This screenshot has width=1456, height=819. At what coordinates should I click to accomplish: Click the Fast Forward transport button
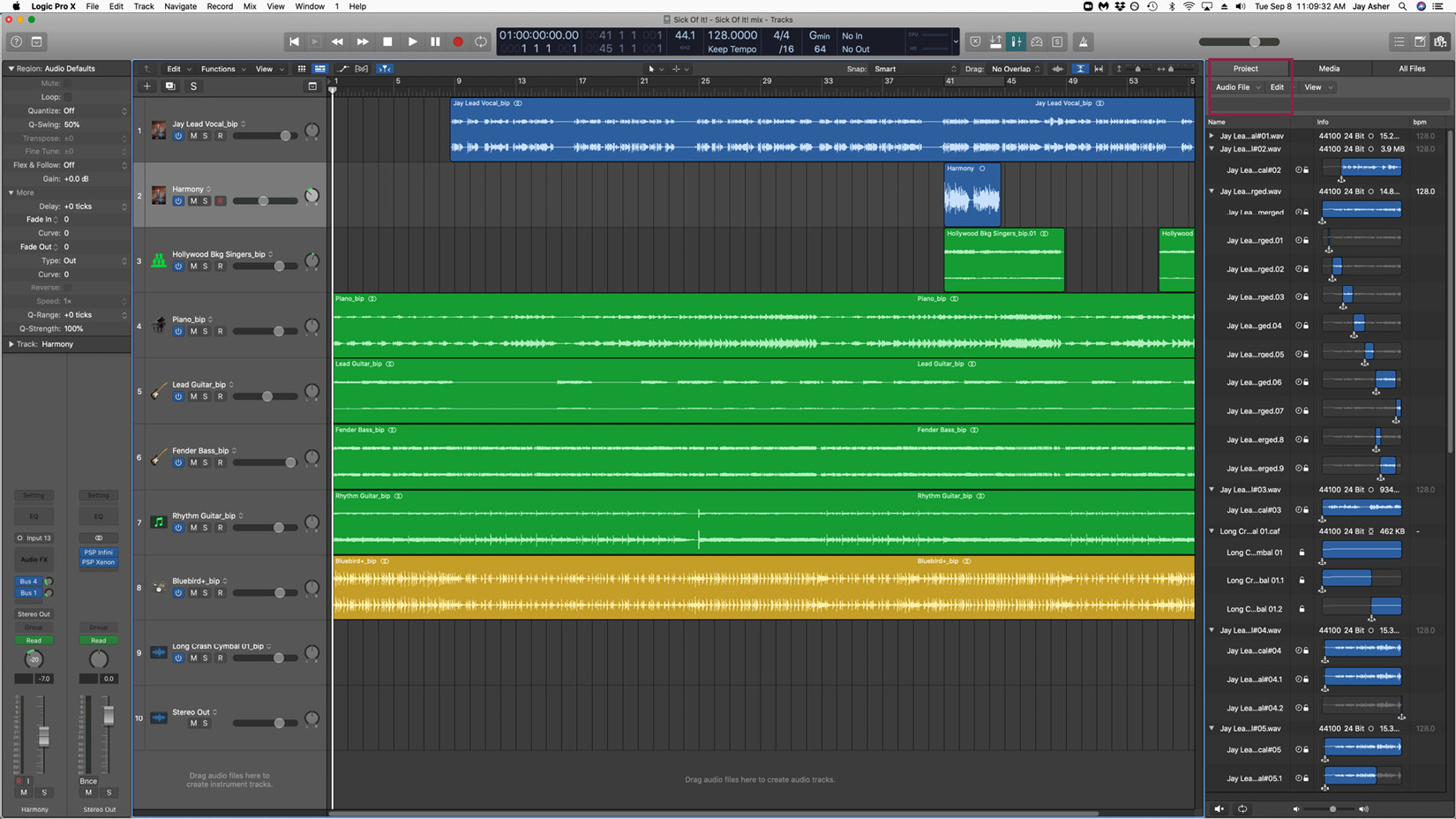click(362, 41)
